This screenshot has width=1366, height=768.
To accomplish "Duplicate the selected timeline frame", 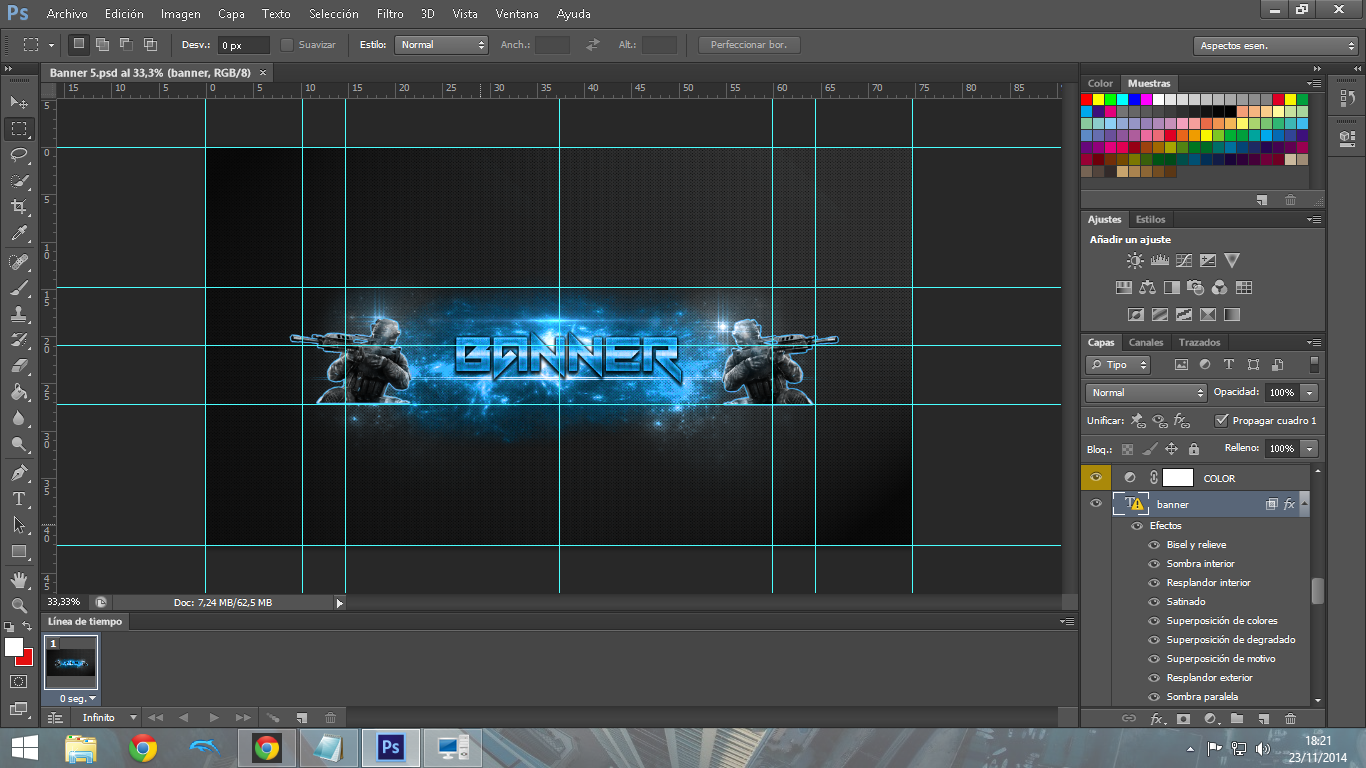I will tap(300, 718).
